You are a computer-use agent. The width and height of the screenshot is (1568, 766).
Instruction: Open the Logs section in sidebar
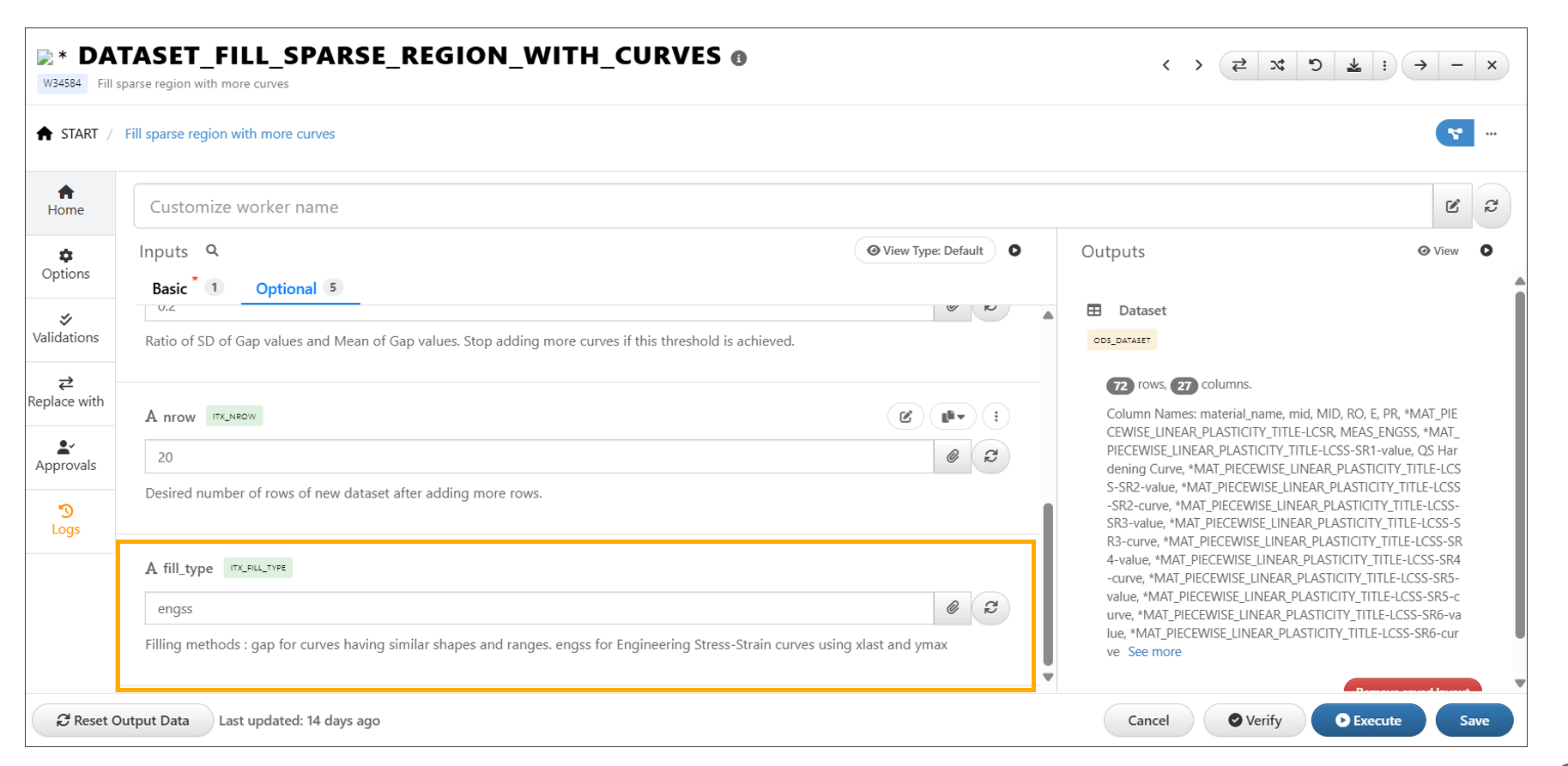pyautogui.click(x=65, y=519)
